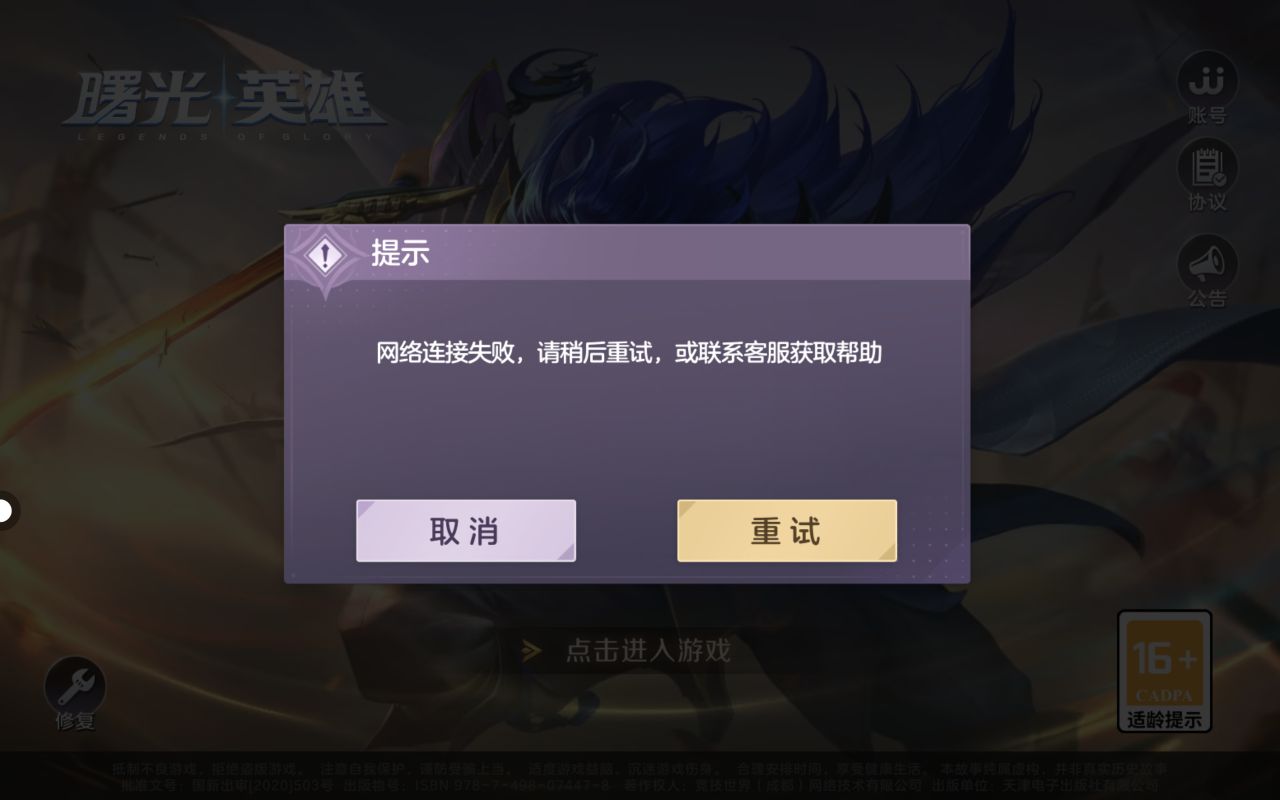The image size is (1280, 800).
Task: Tap the 协议 text label
Action: [1207, 203]
